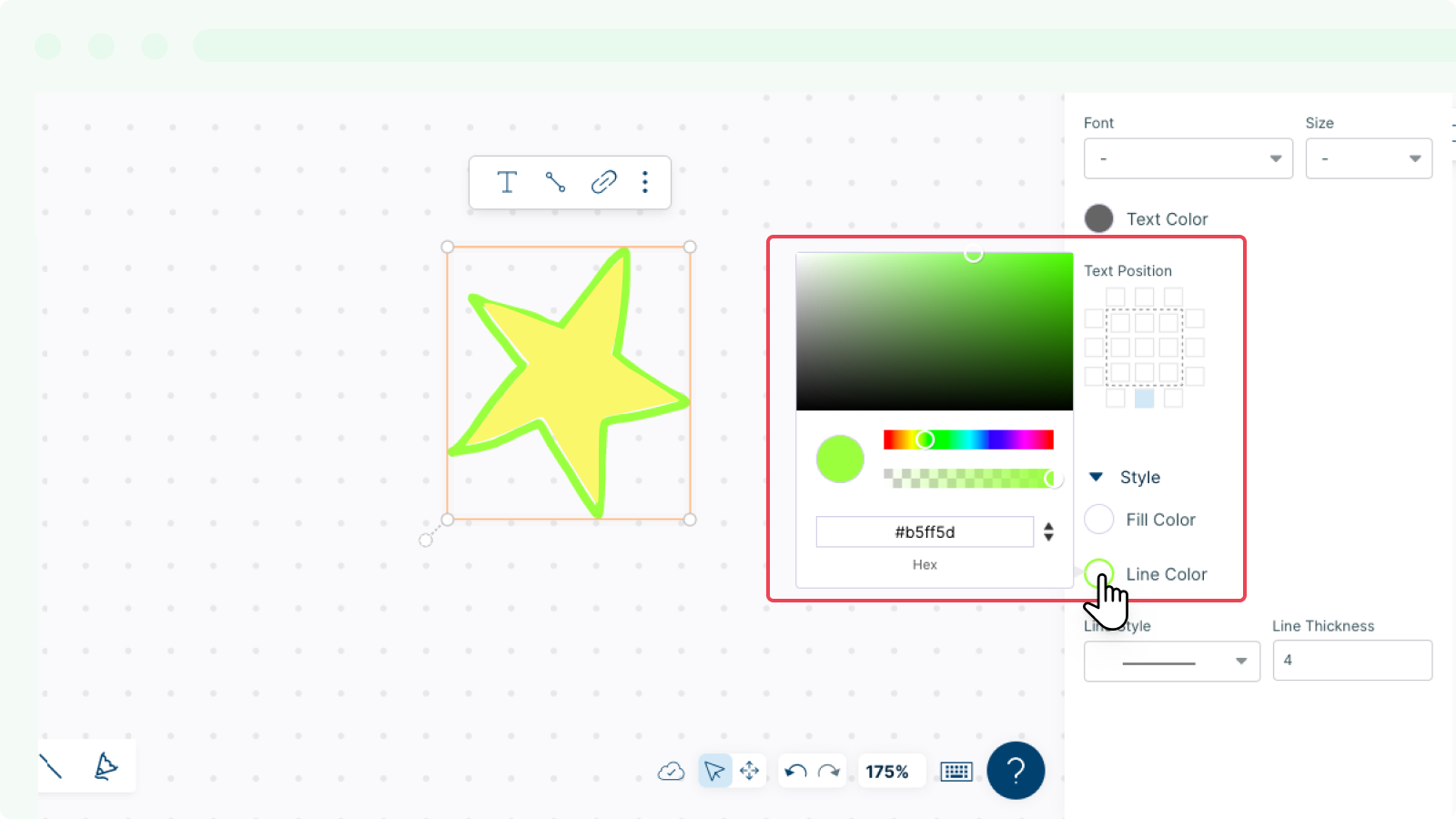Select the yellow star shape on canvas
Viewport: 1456px width, 819px height.
click(569, 382)
